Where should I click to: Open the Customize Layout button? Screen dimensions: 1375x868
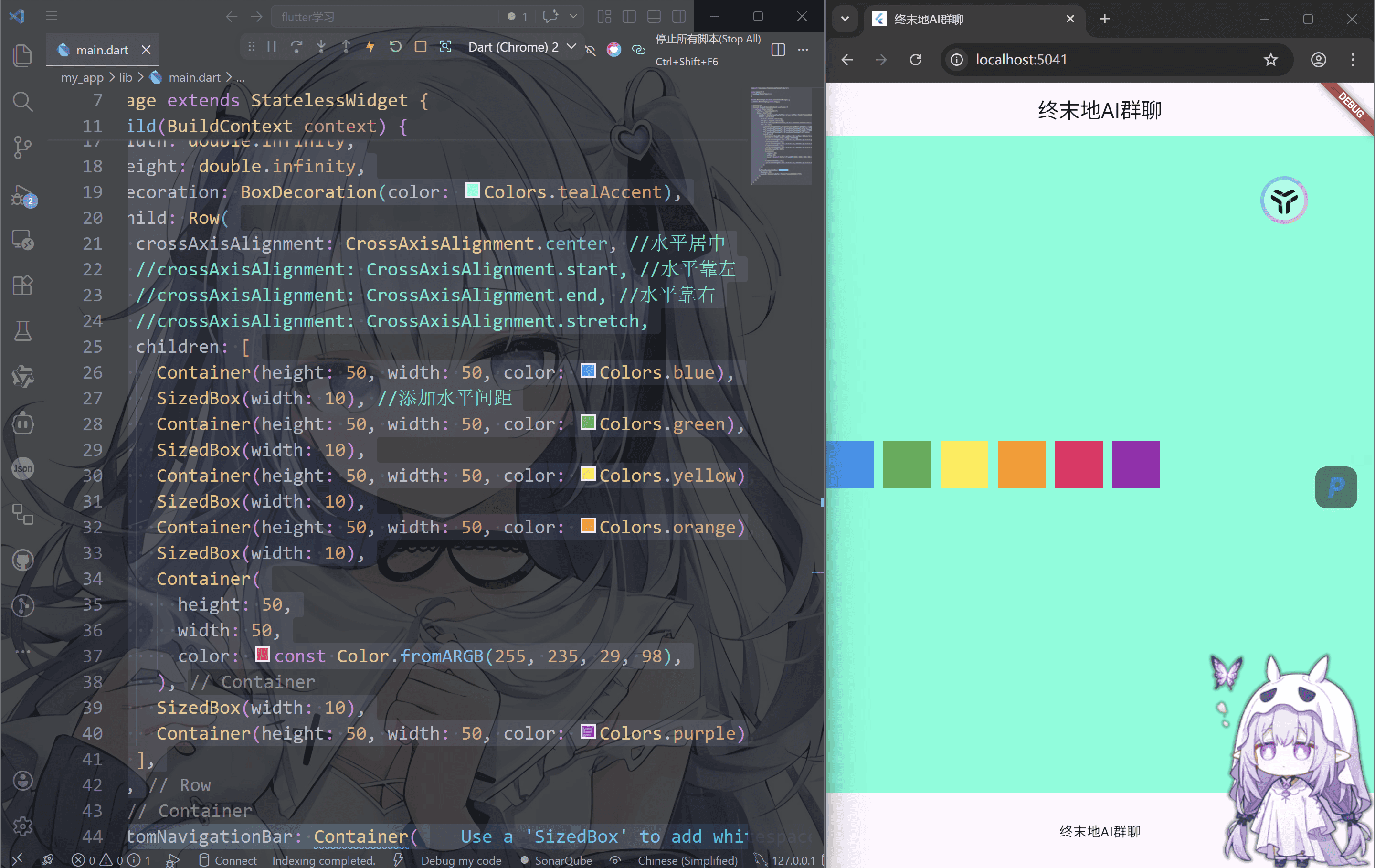(x=604, y=17)
